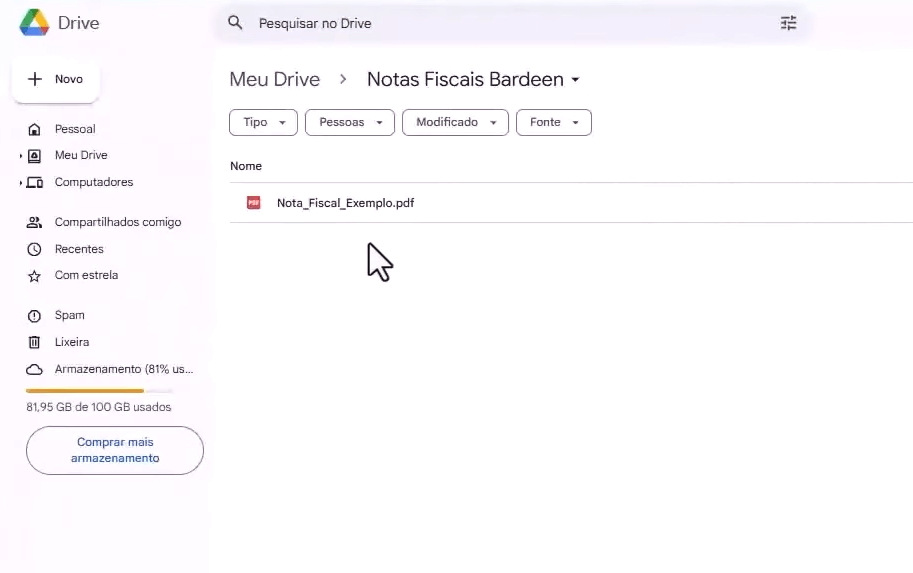Select the Nota_Fiscal_Exemplo.pdf file name
This screenshot has width=913, height=573.
point(345,203)
